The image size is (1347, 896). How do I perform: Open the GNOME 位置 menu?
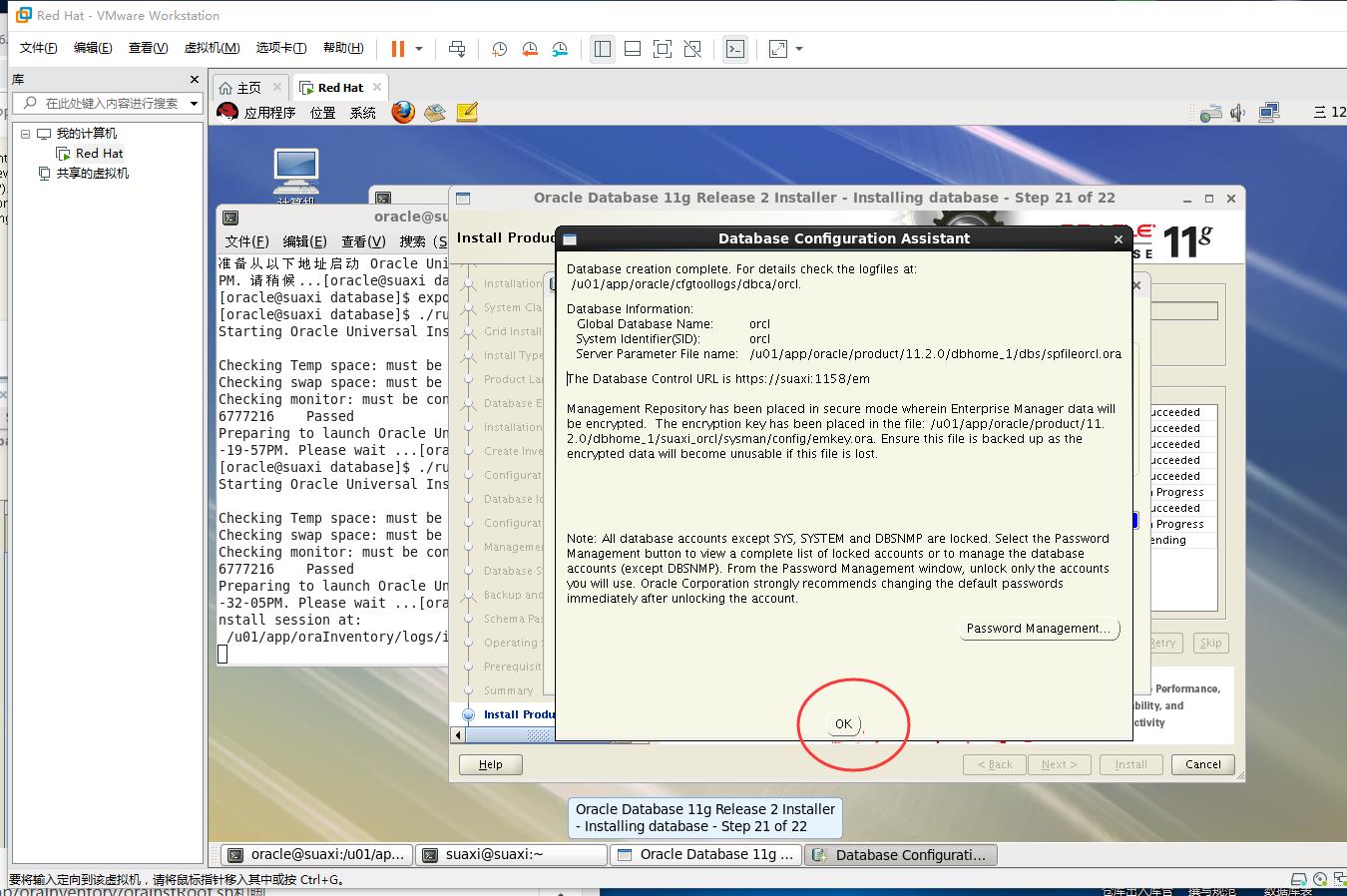(322, 113)
